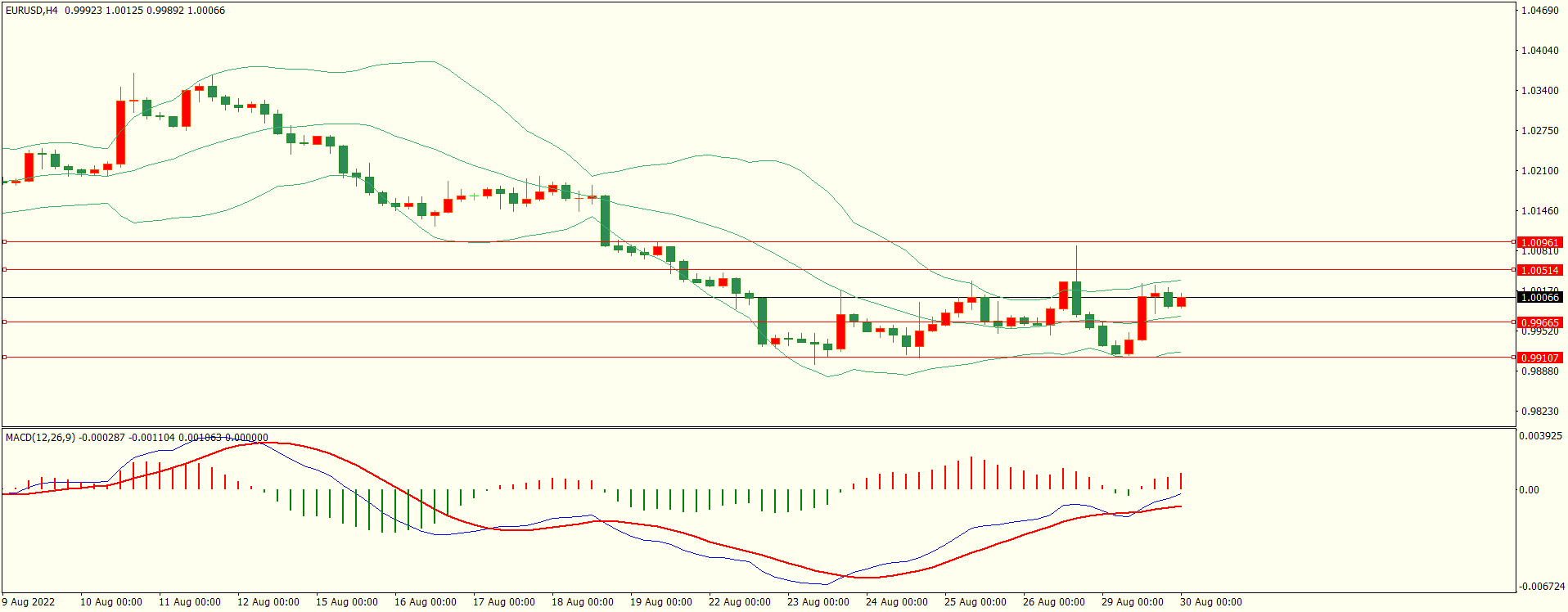Viewport: 1568px width, 612px height.
Task: Click the 1.02100 price scale value
Action: pos(1539,171)
